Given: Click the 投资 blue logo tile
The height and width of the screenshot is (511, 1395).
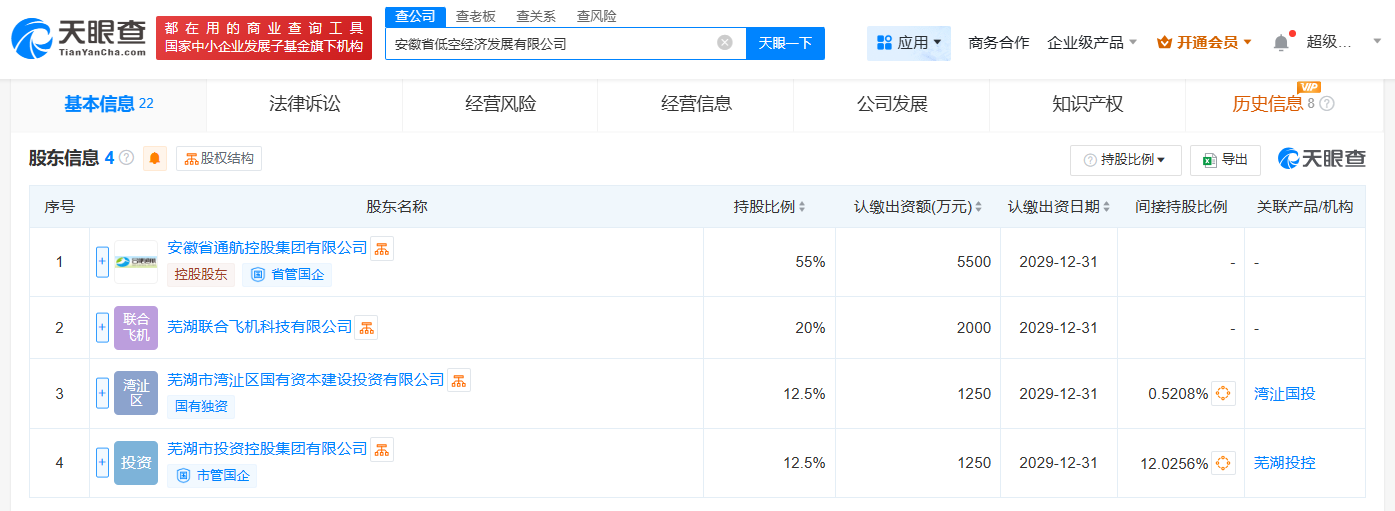Looking at the screenshot, I should pyautogui.click(x=136, y=463).
